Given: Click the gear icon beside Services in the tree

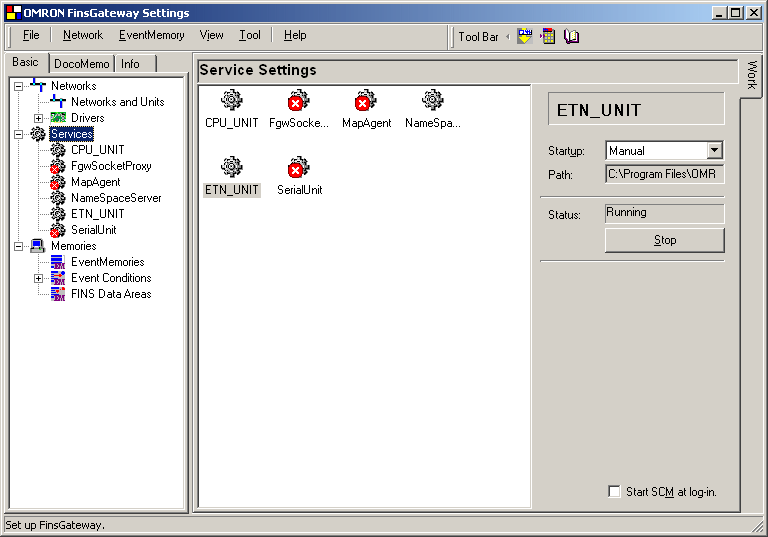Looking at the screenshot, I should pyautogui.click(x=38, y=134).
